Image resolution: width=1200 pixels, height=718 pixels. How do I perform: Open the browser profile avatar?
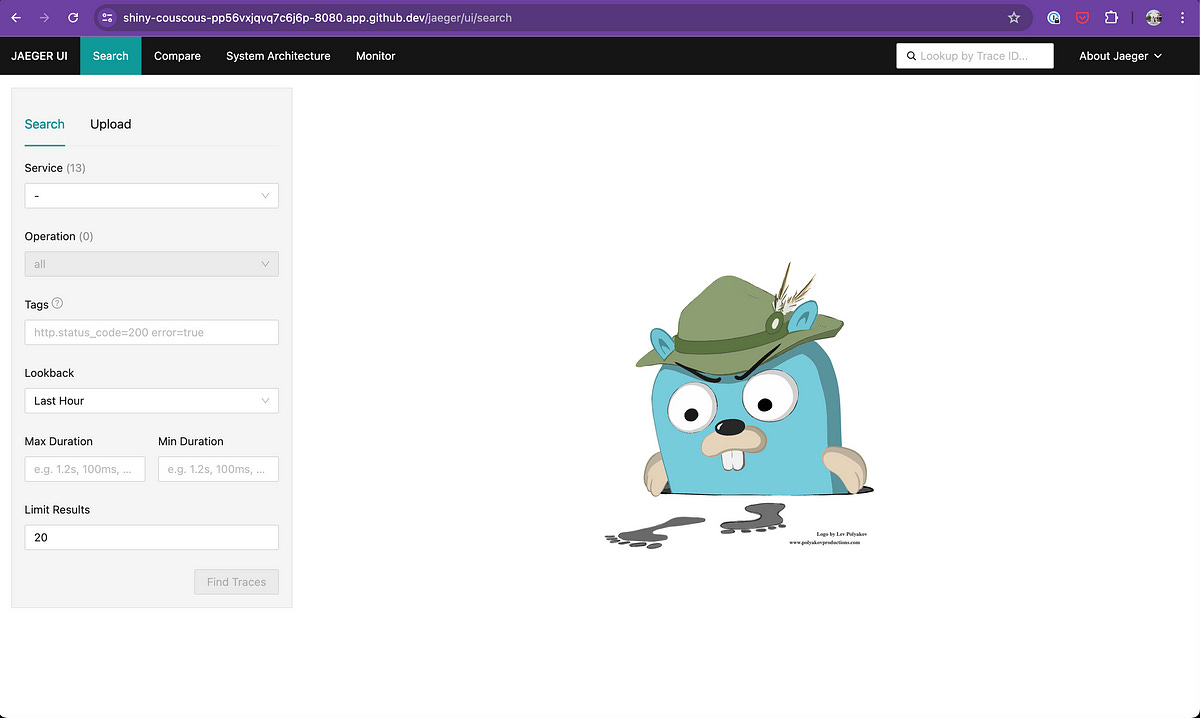tap(1153, 17)
